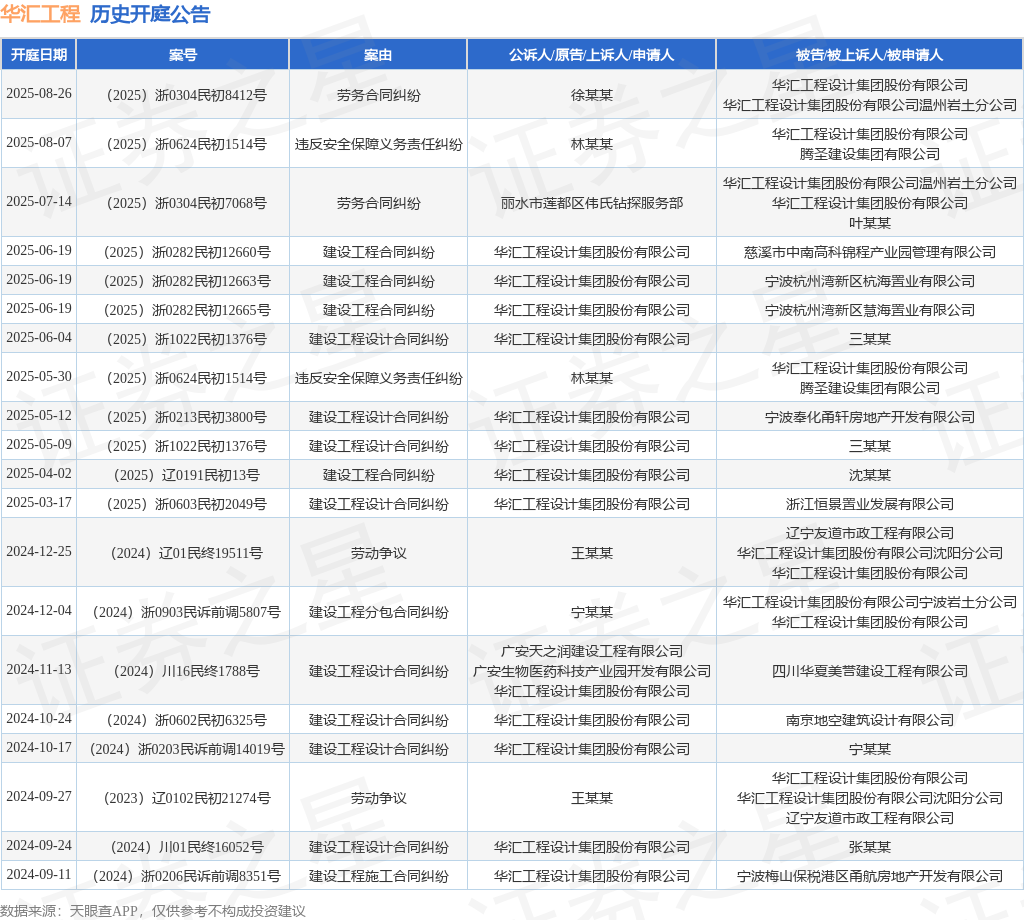Click defendant 宁波梅山保税港区甬航房地产开发有限公司

point(870,876)
